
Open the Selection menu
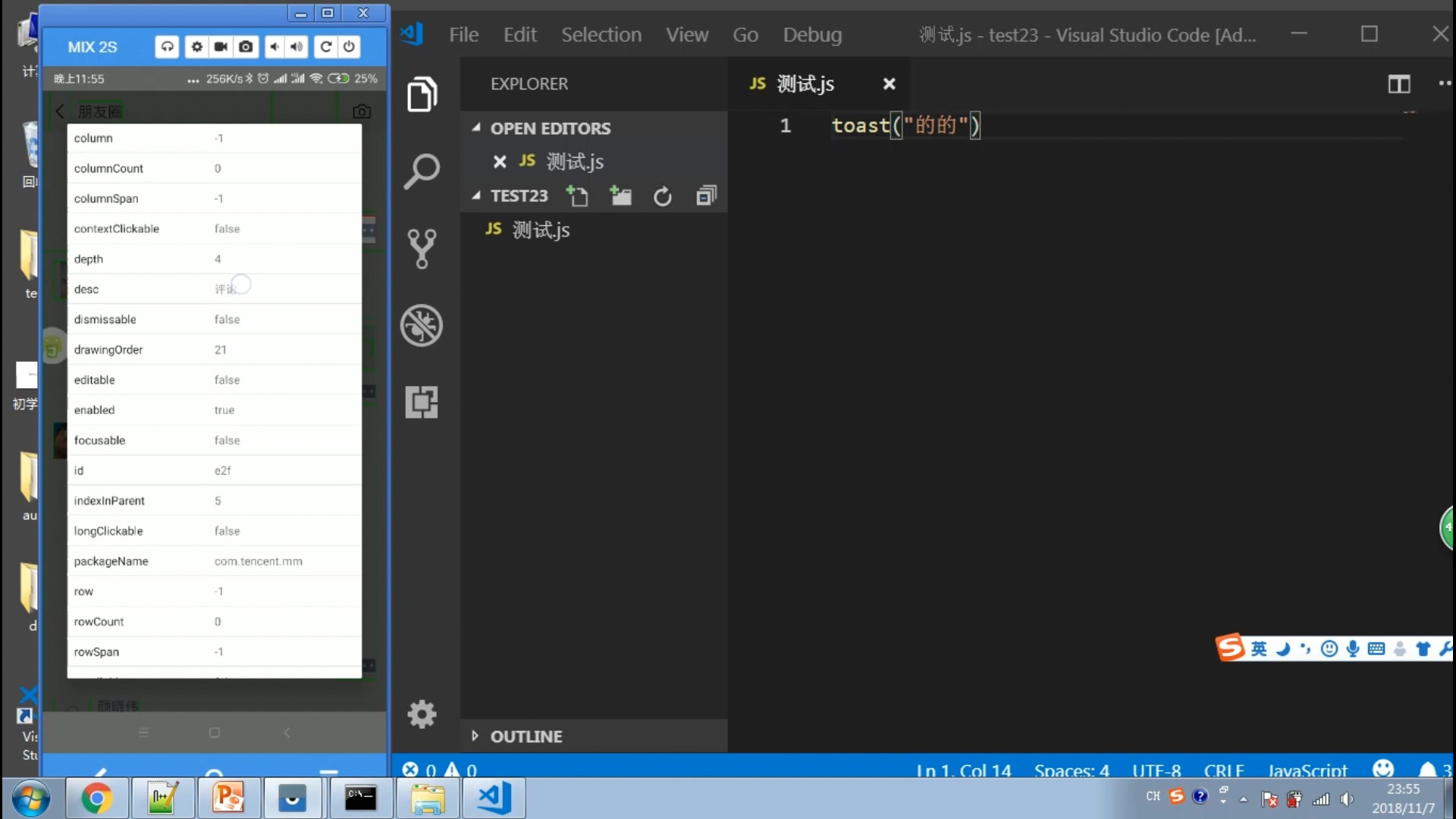[601, 35]
